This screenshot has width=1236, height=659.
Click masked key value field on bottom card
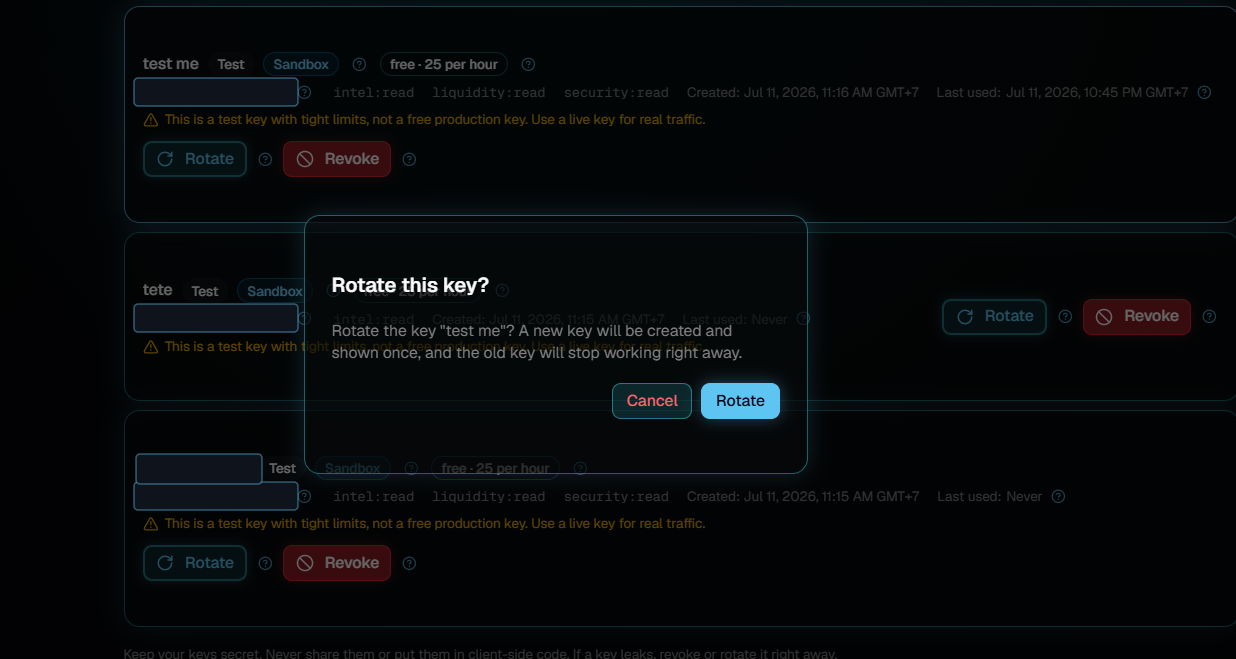click(216, 496)
